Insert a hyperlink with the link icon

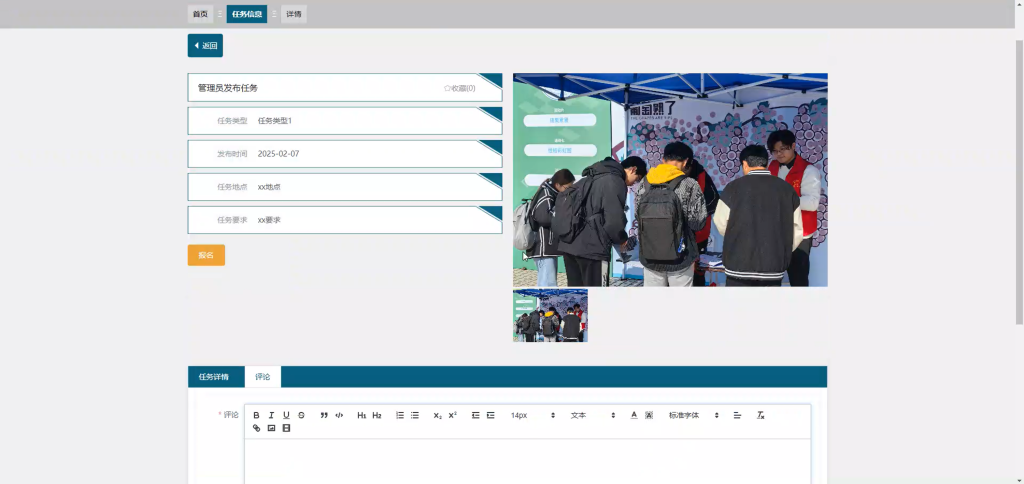(256, 428)
